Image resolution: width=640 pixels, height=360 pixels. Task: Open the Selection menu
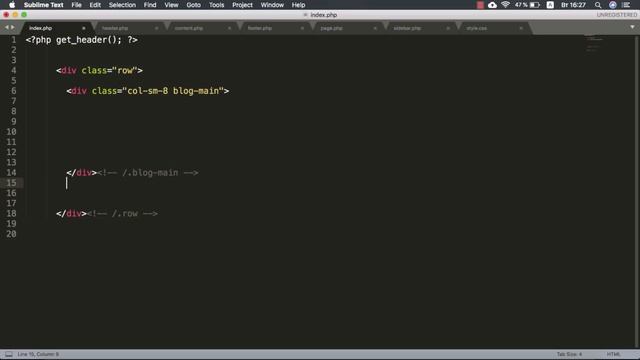coord(122,5)
